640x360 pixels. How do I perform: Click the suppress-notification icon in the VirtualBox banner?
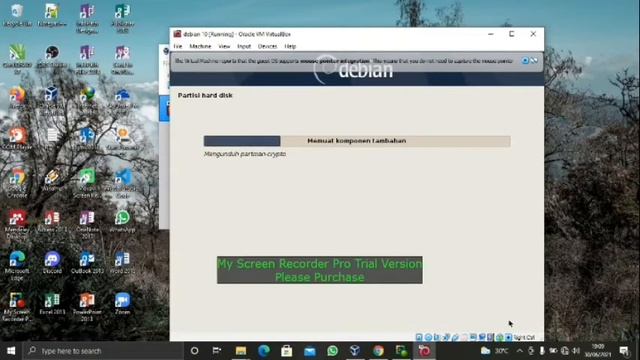point(534,61)
